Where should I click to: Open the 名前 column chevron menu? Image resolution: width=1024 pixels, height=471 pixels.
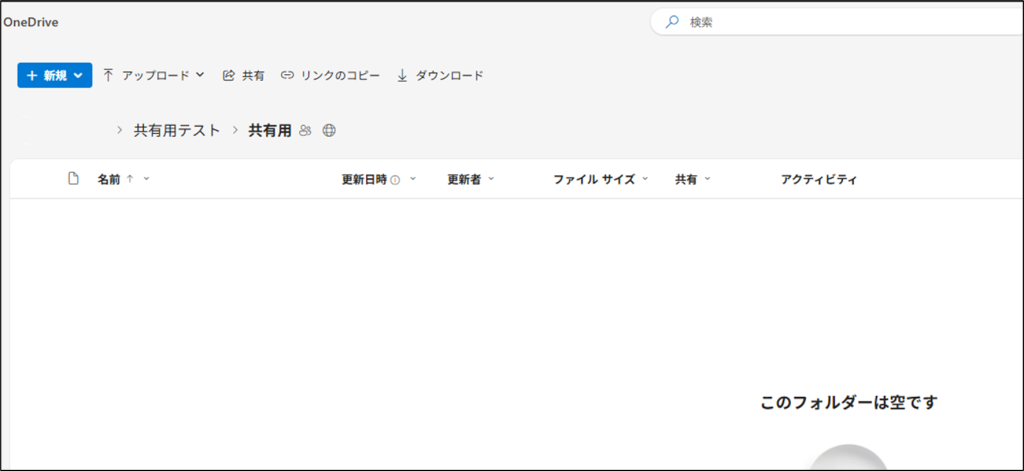[147, 179]
